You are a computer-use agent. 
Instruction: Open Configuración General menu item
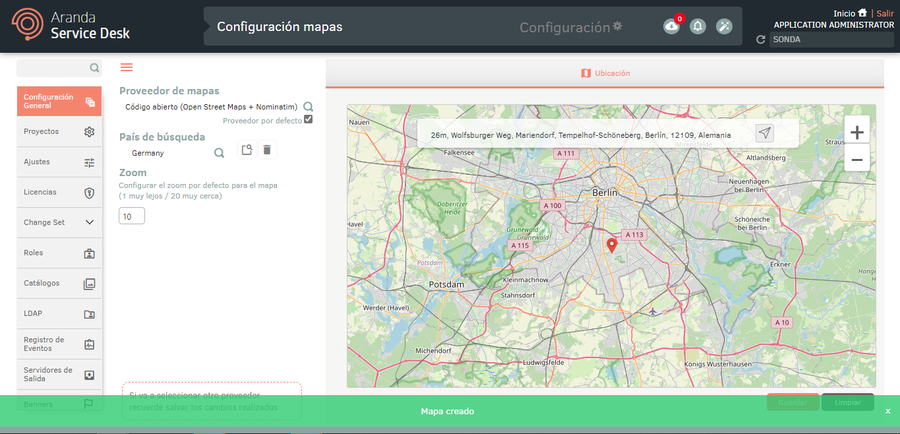[x=59, y=102]
